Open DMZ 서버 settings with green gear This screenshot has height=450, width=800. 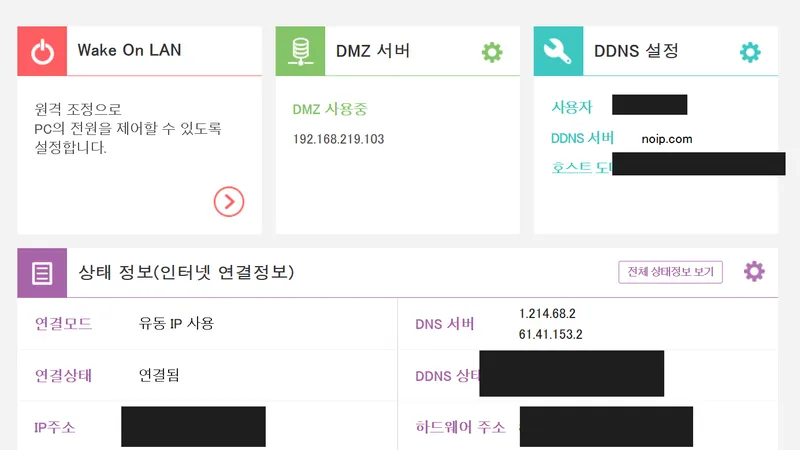tap(492, 52)
